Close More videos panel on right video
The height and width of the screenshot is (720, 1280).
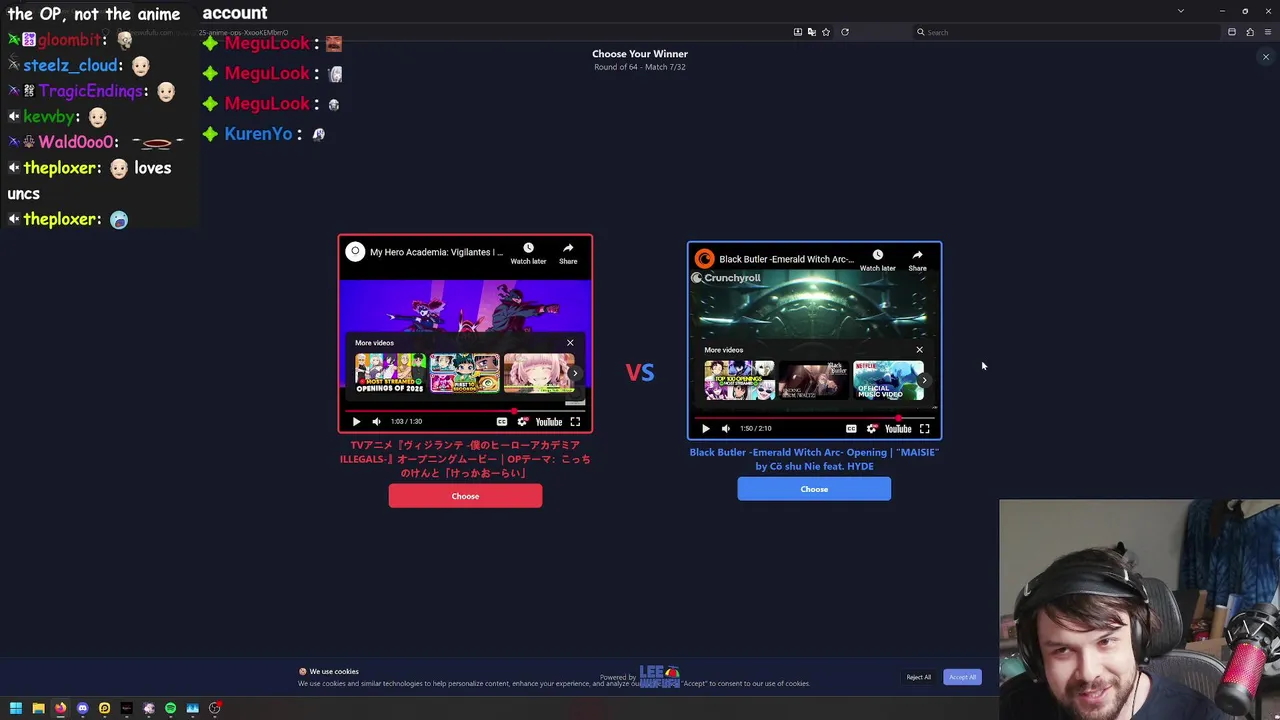tap(919, 350)
